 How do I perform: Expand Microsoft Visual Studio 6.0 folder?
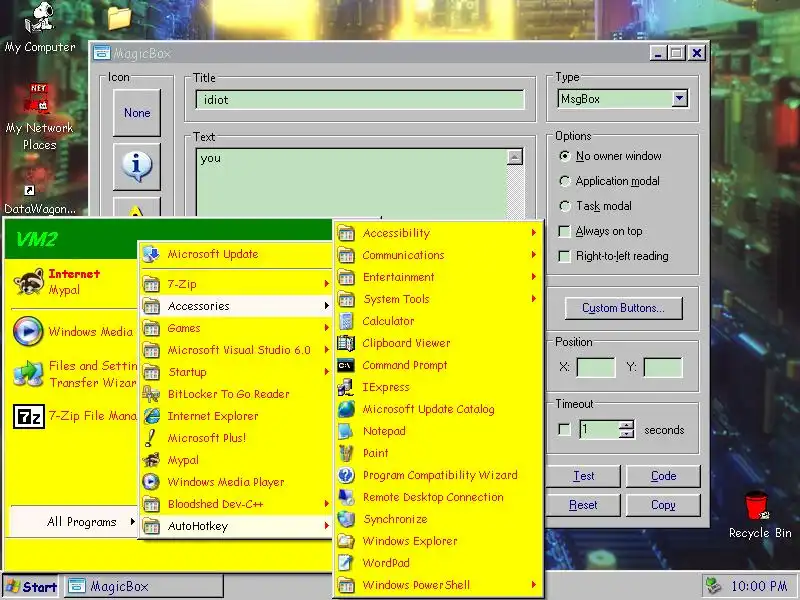pos(236,349)
